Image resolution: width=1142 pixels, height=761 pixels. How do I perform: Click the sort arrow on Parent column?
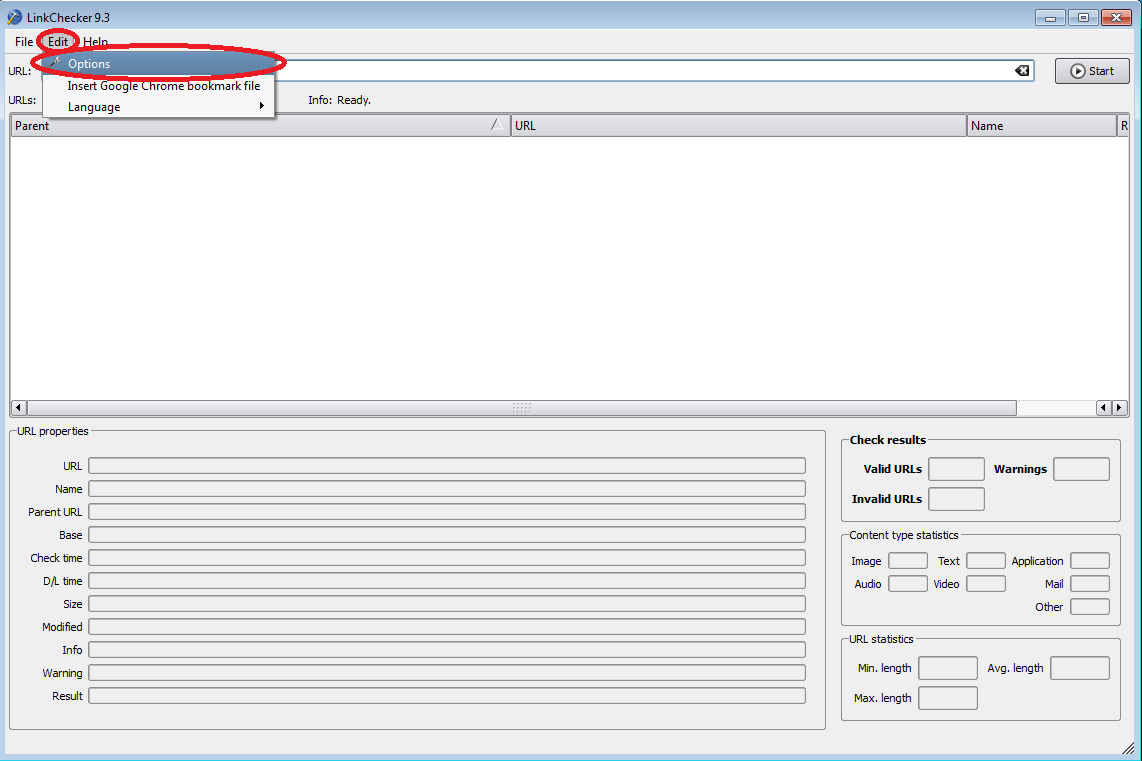click(x=497, y=125)
